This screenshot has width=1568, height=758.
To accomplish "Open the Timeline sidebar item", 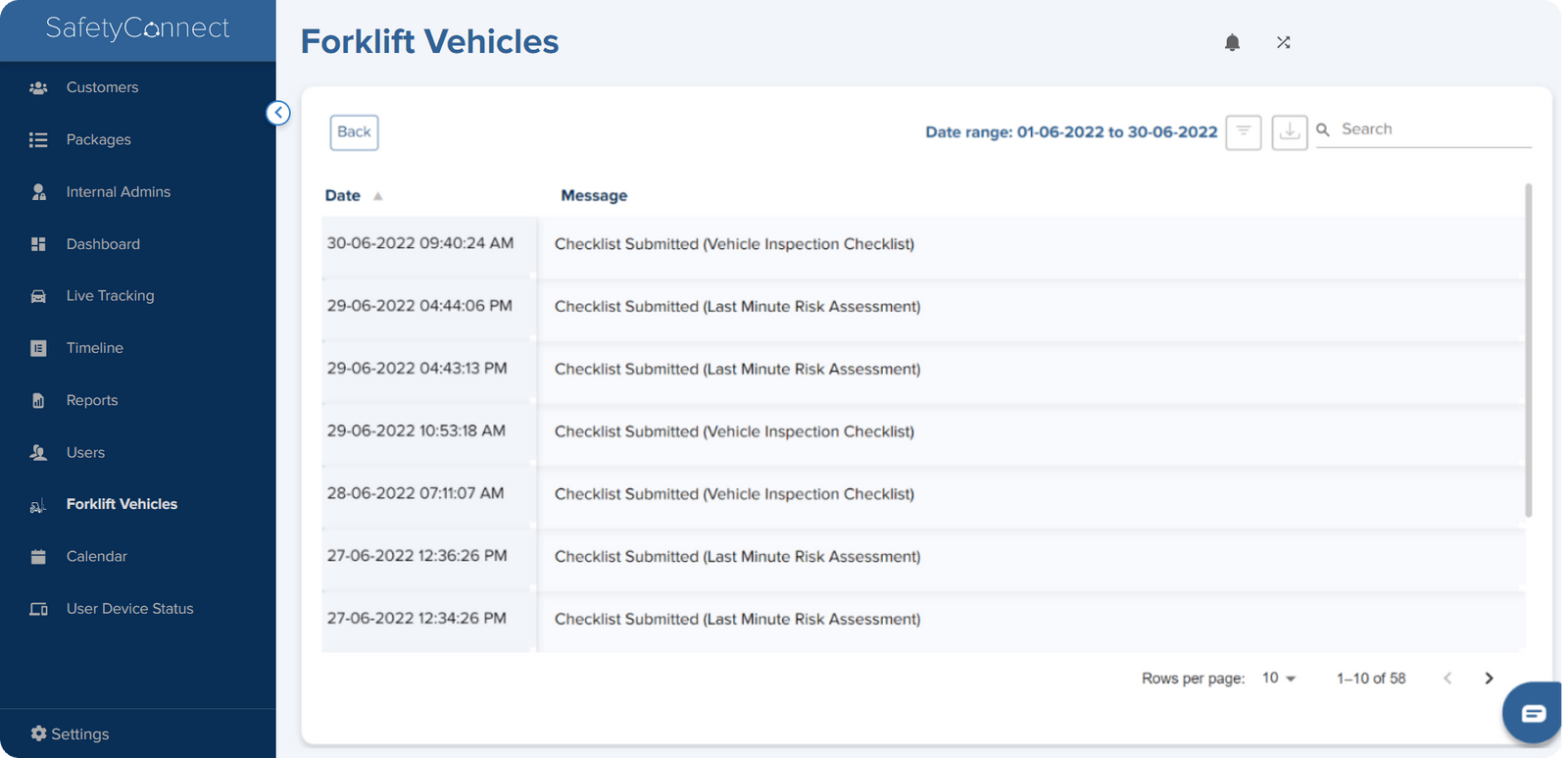I will 94,348.
